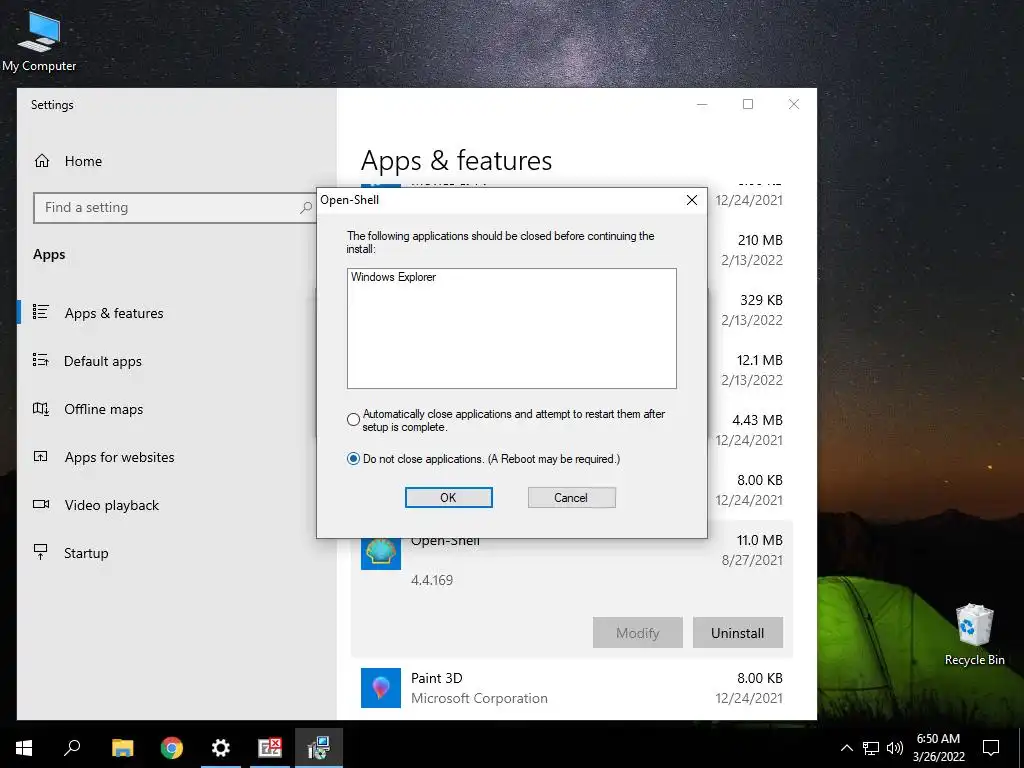Image resolution: width=1024 pixels, height=768 pixels.
Task: Select 'Do not close applications' radio option
Action: coord(353,459)
